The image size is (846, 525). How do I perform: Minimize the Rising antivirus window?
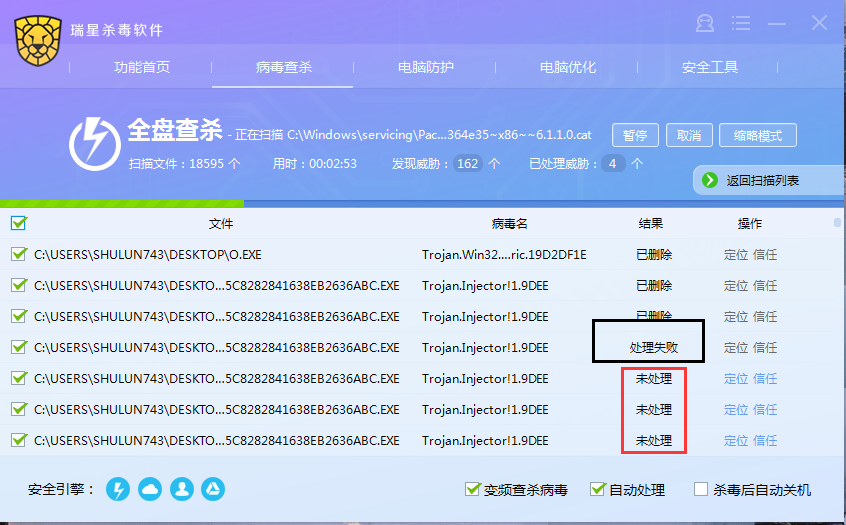777,23
